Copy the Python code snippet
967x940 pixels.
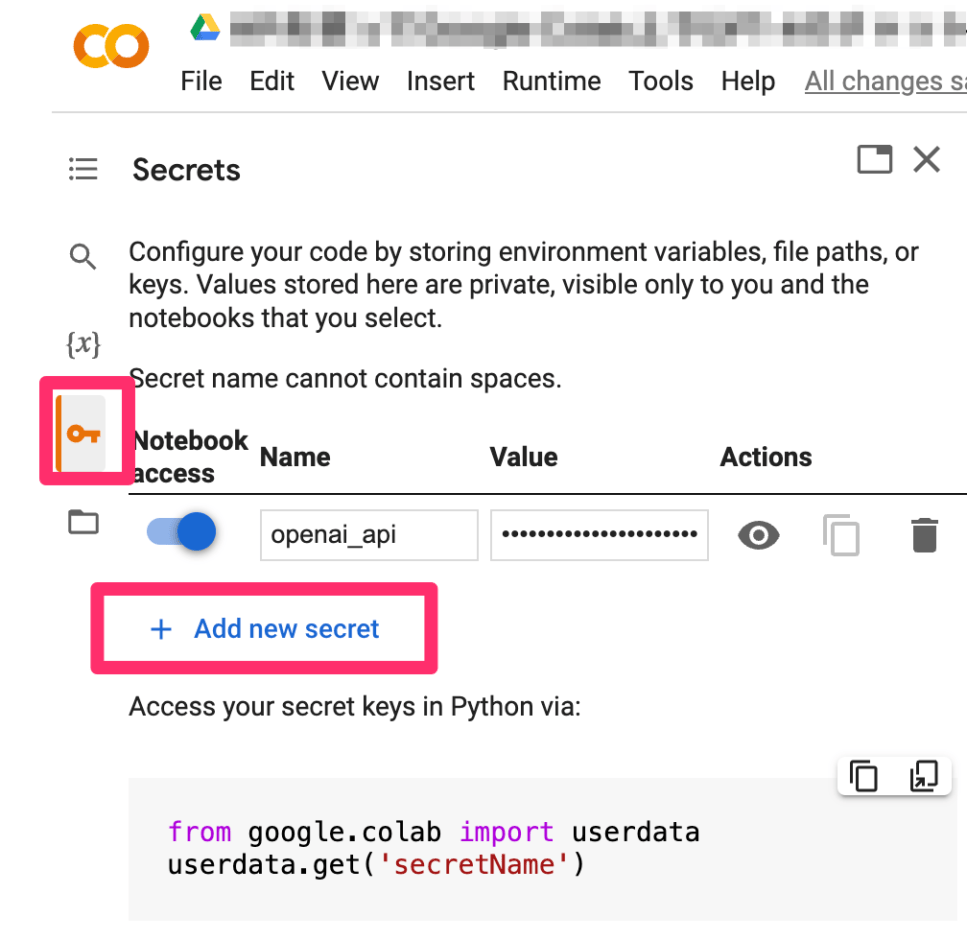click(x=863, y=775)
